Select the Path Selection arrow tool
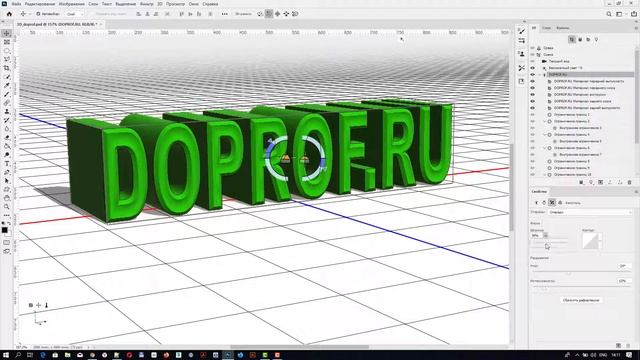Image resolution: width=640 pixels, height=360 pixels. click(7, 181)
